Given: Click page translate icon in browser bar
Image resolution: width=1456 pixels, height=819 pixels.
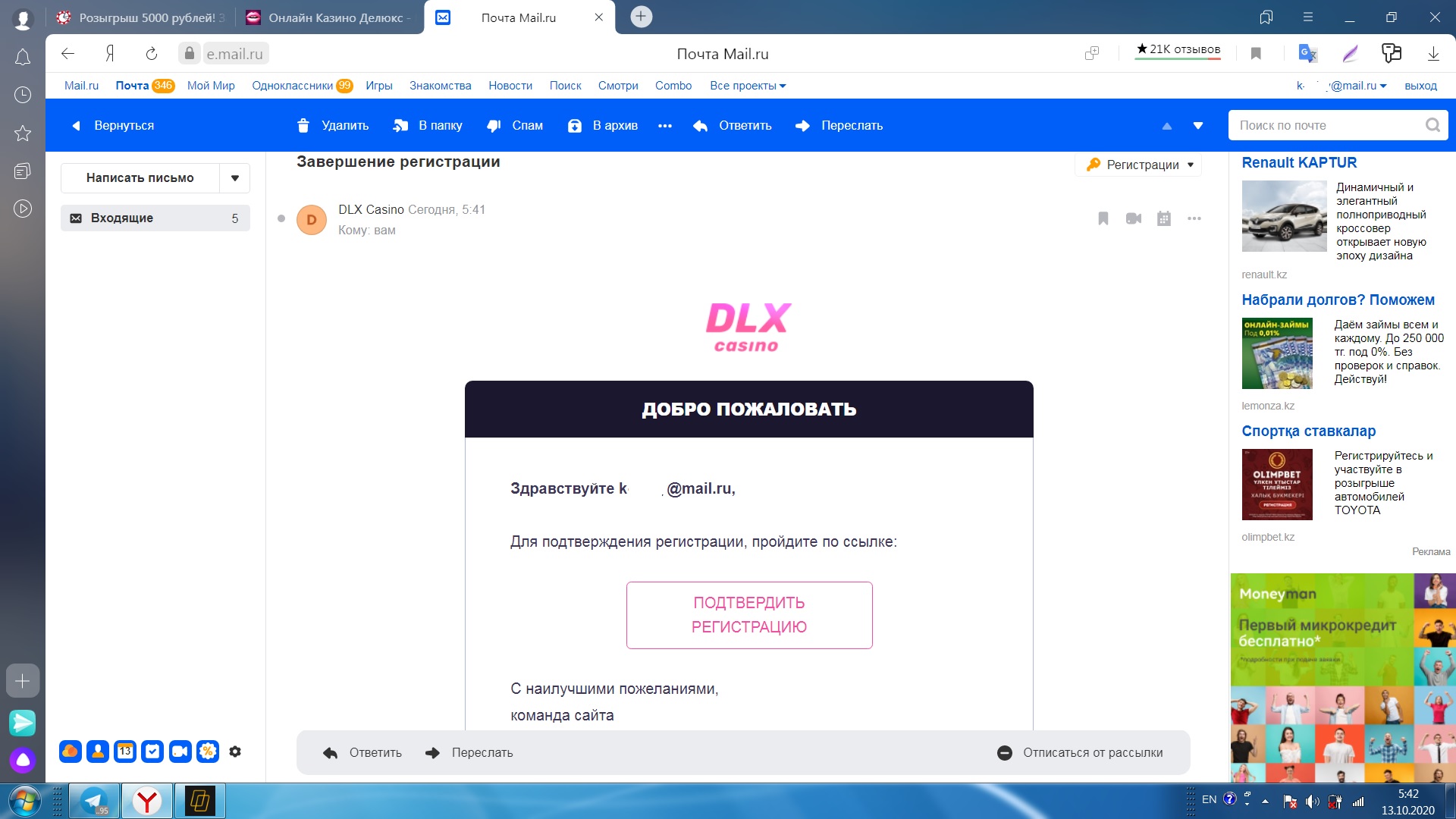Looking at the screenshot, I should pos(1307,54).
